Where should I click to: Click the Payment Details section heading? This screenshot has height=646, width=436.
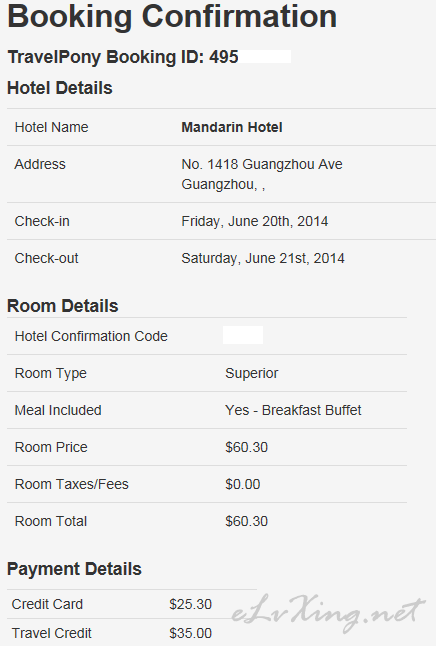[x=74, y=569]
